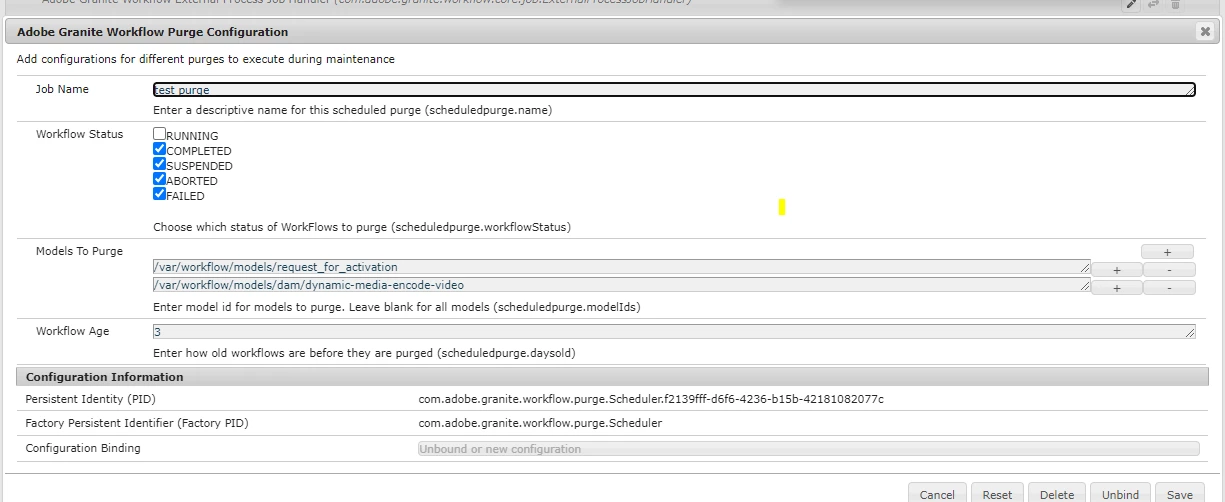
Task: Reset the configuration form
Action: tap(997, 494)
